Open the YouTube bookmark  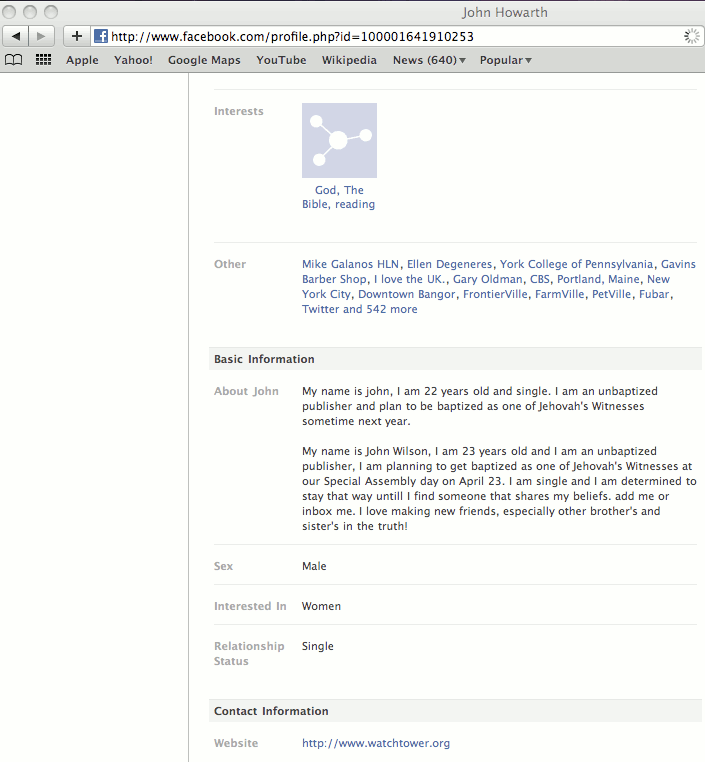pyautogui.click(x=281, y=60)
